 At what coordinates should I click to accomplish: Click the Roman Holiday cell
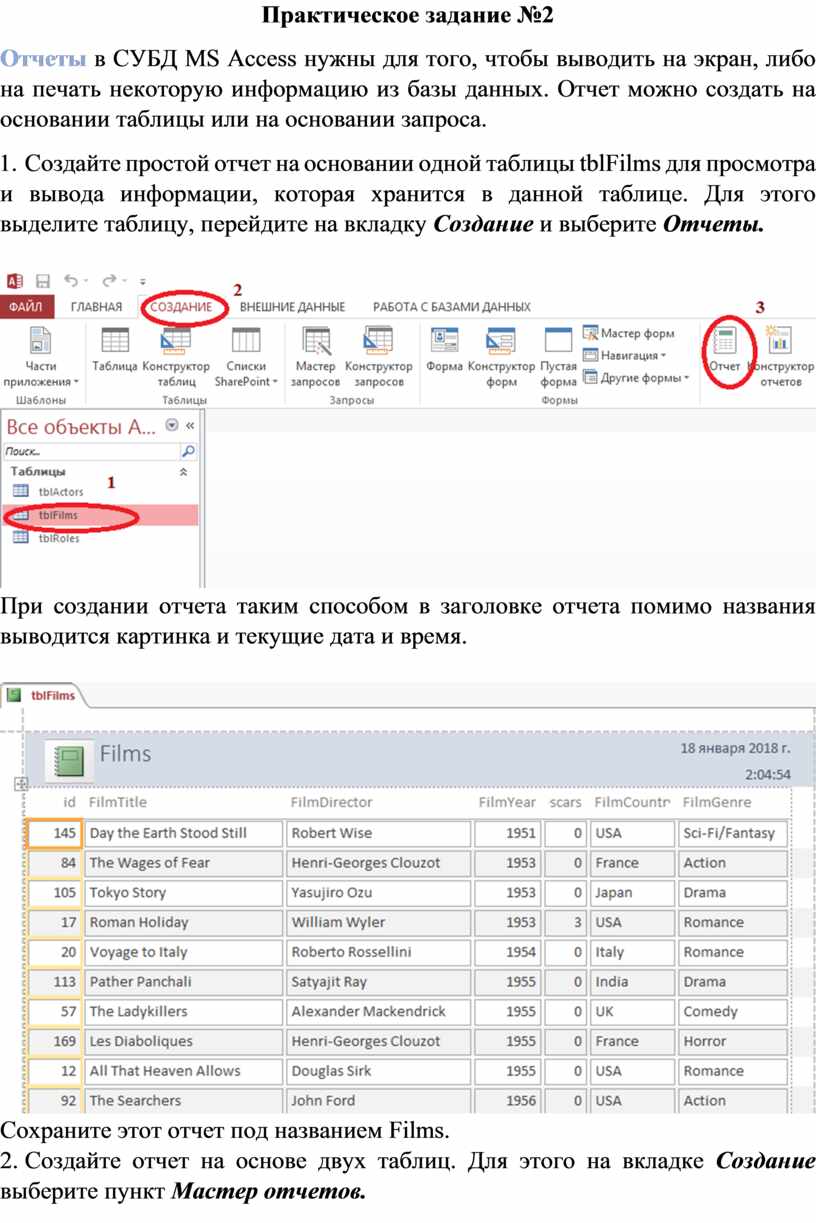[184, 922]
